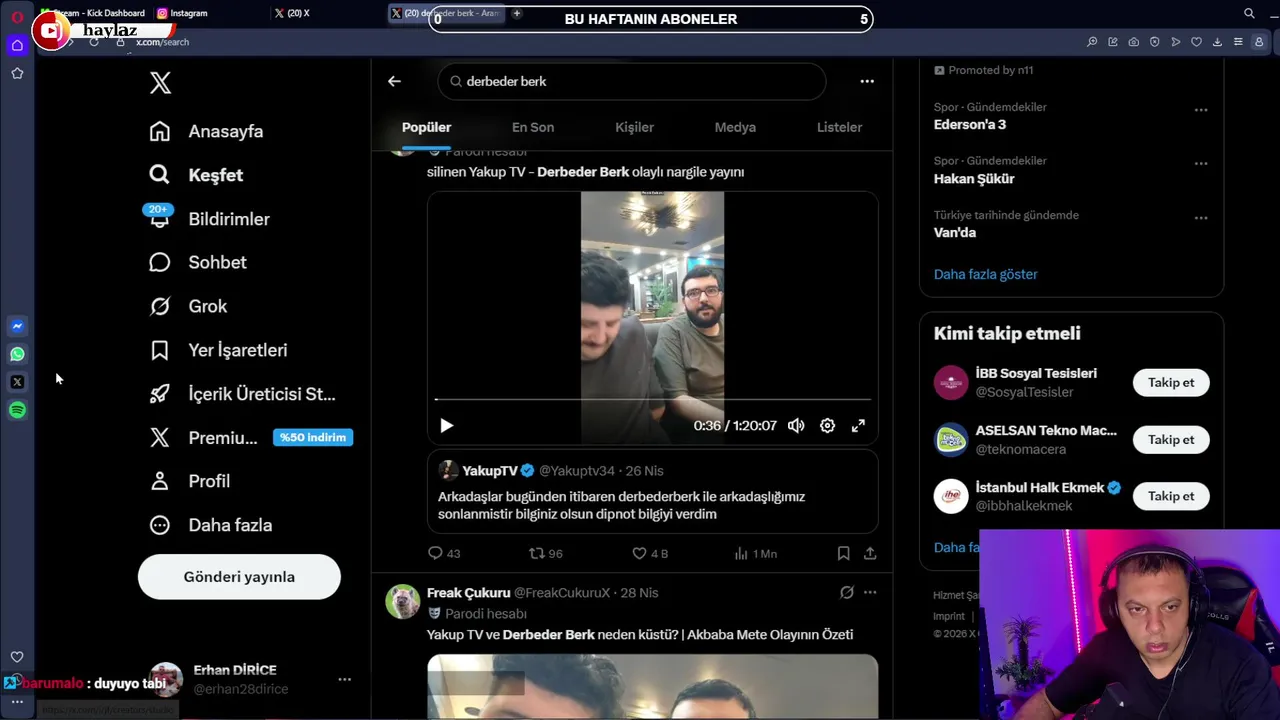The width and height of the screenshot is (1280, 720).
Task: Open Erhan DİRİCE account options dots
Action: coord(344,679)
